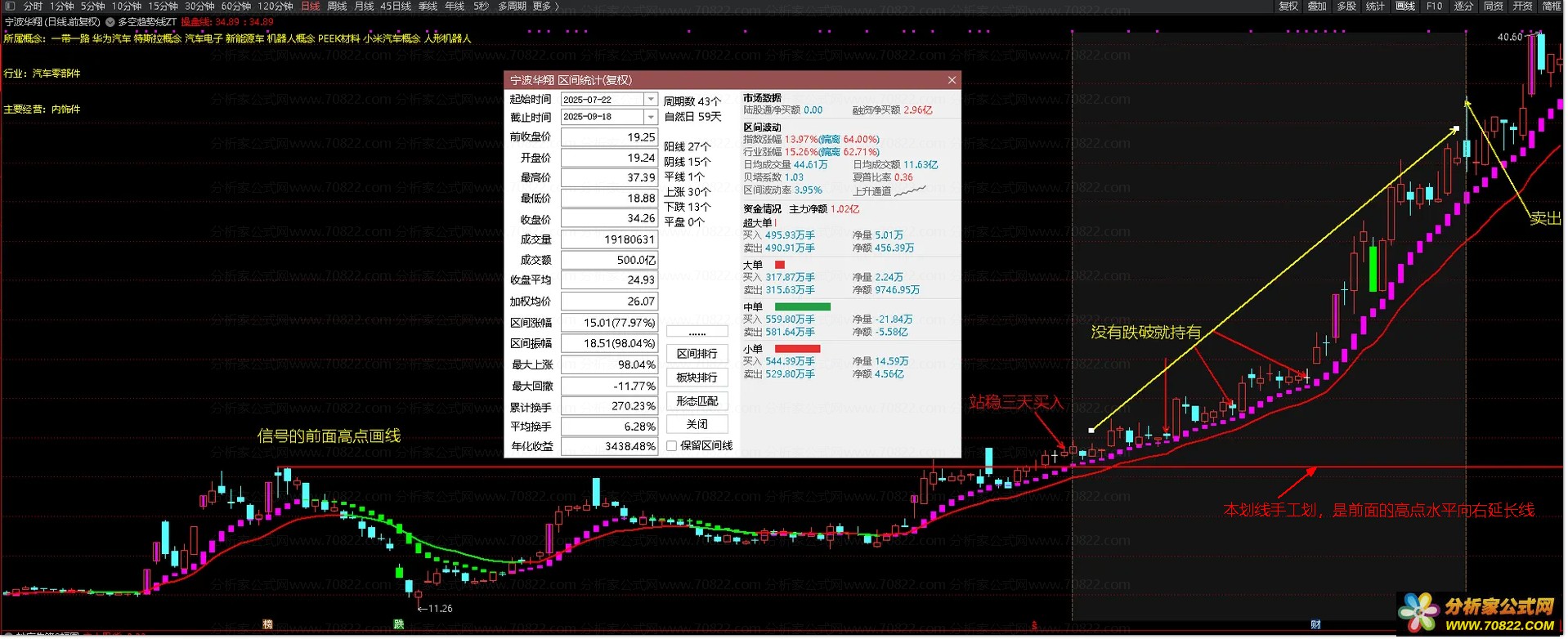The image size is (1568, 639).
Task: Click the green 中单 volume bar
Action: point(802,307)
